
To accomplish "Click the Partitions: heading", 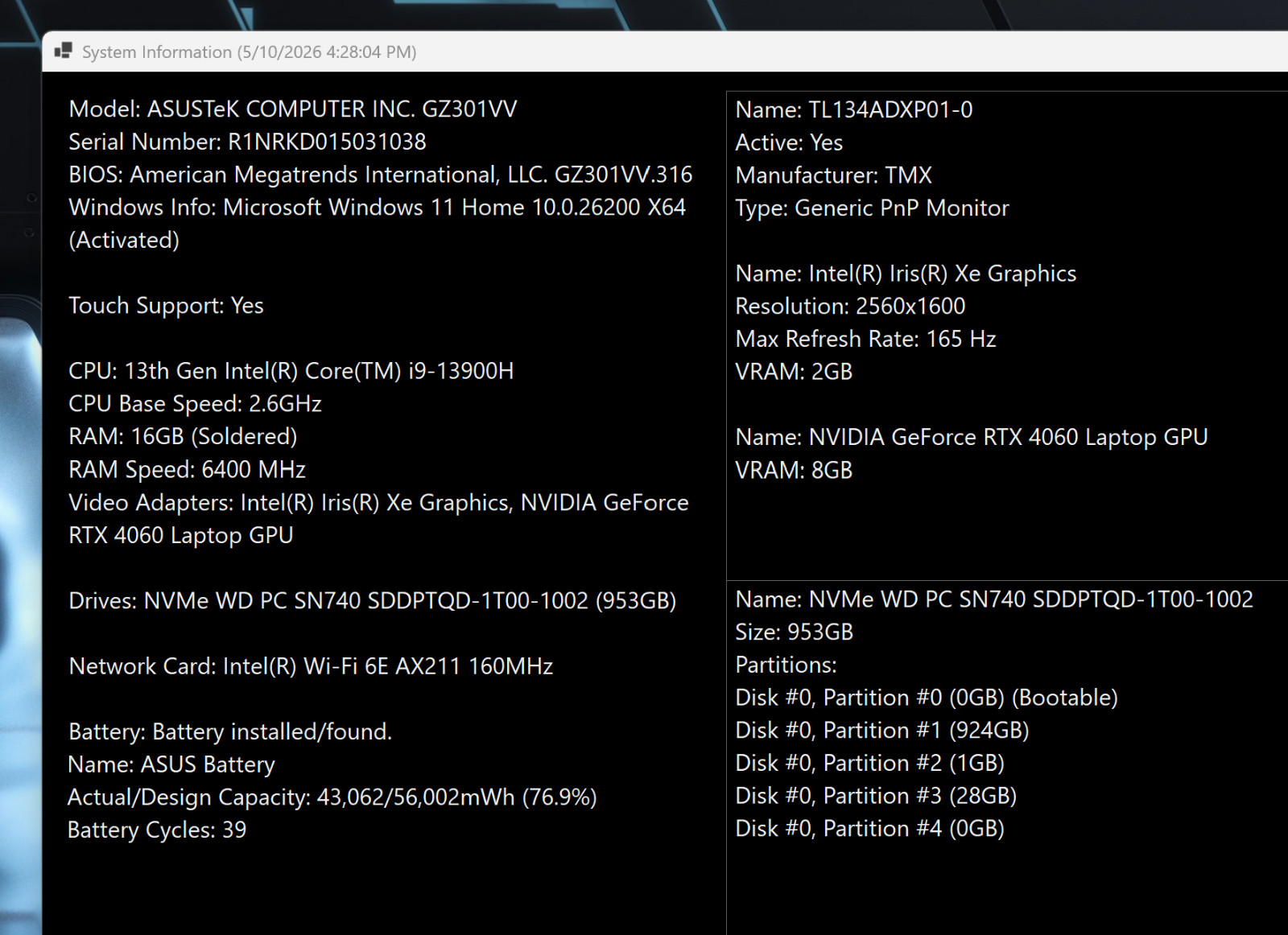I will point(786,665).
